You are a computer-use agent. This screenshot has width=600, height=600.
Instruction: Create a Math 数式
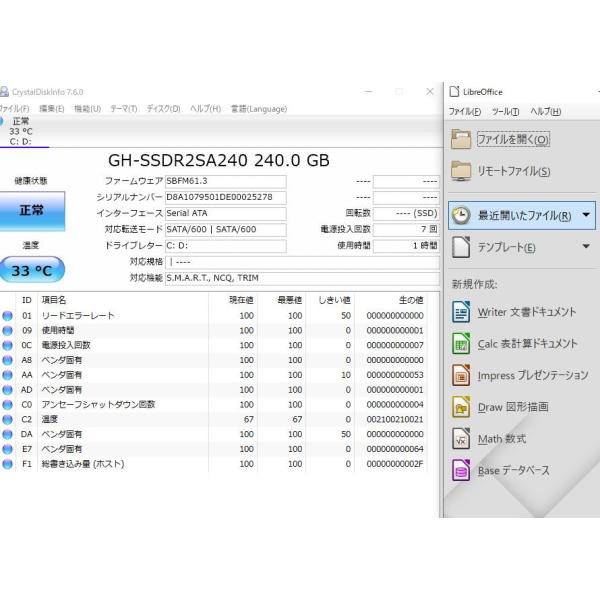point(502,439)
